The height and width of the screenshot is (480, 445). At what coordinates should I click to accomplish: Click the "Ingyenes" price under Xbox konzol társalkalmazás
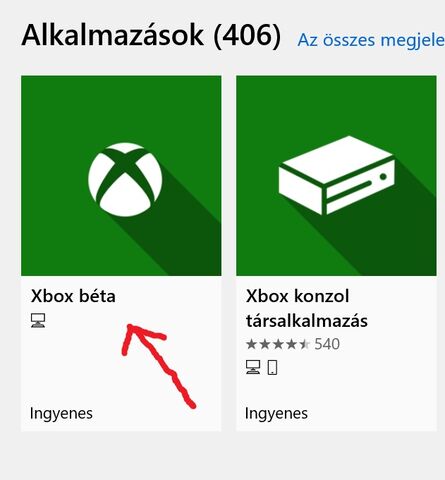276,414
